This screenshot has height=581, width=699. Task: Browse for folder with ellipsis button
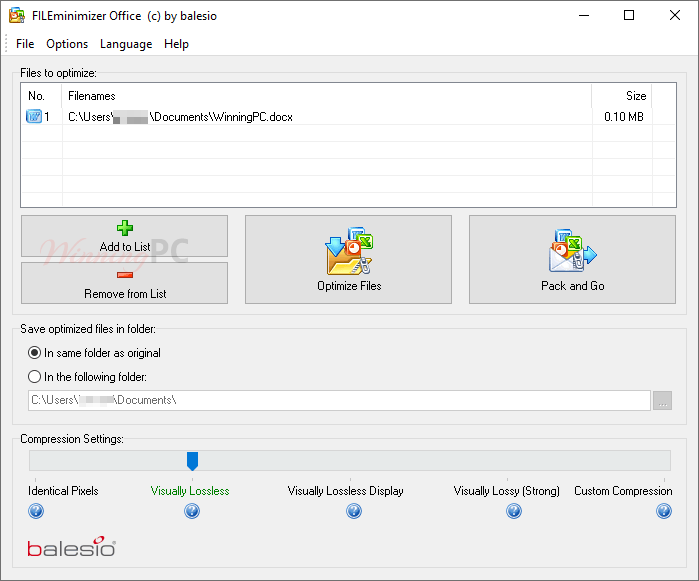click(662, 400)
